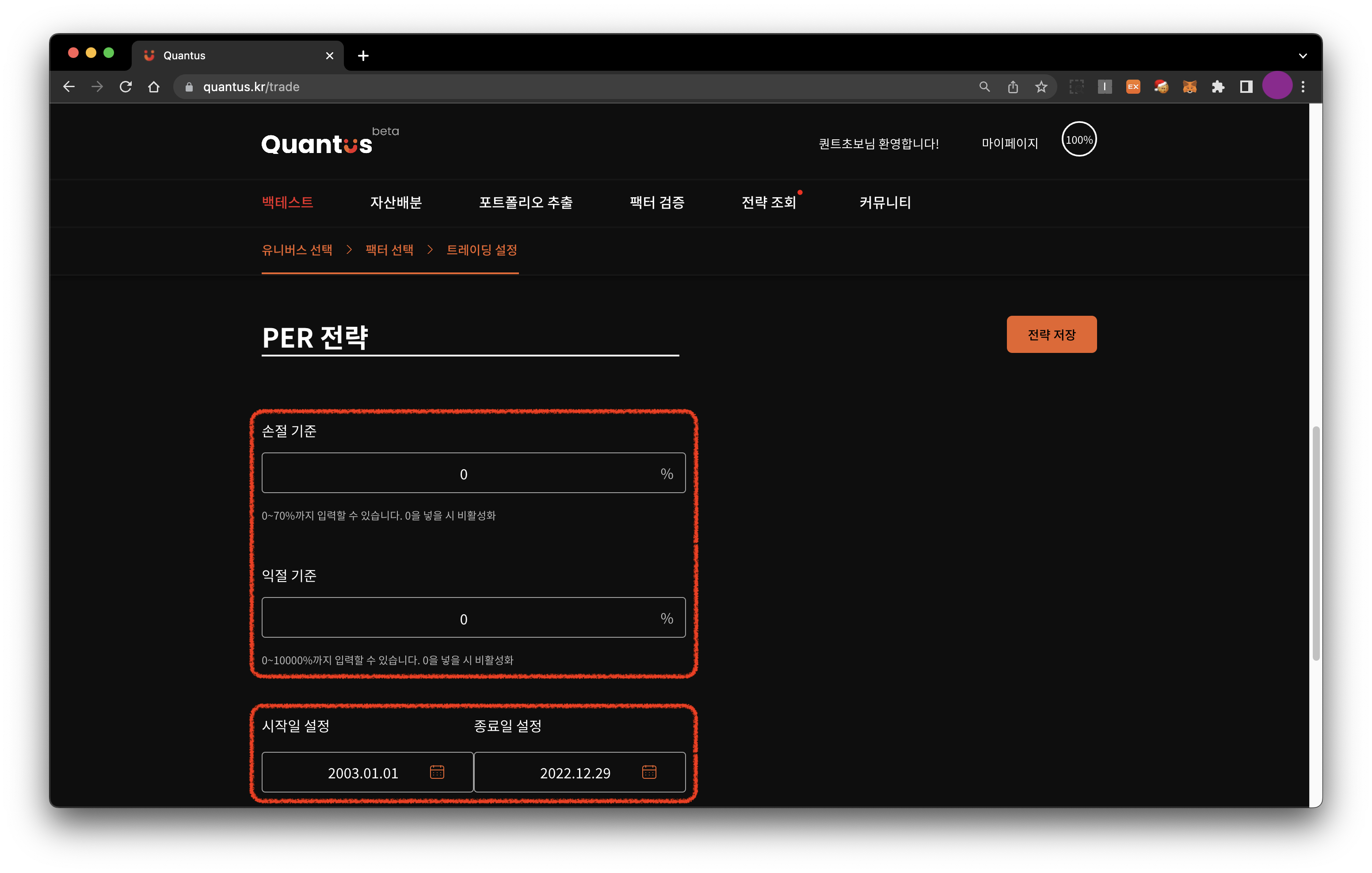Click the share page icon
The width and height of the screenshot is (1372, 873).
[x=1013, y=87]
